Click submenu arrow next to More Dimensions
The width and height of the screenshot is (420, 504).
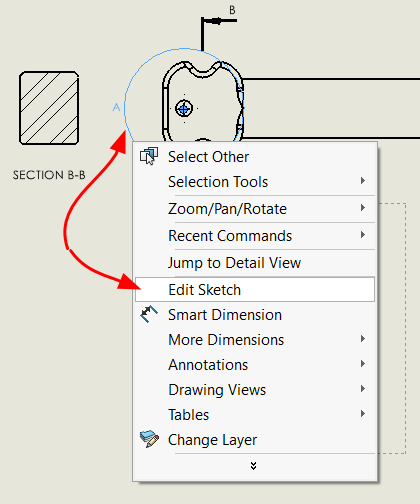pos(363,339)
